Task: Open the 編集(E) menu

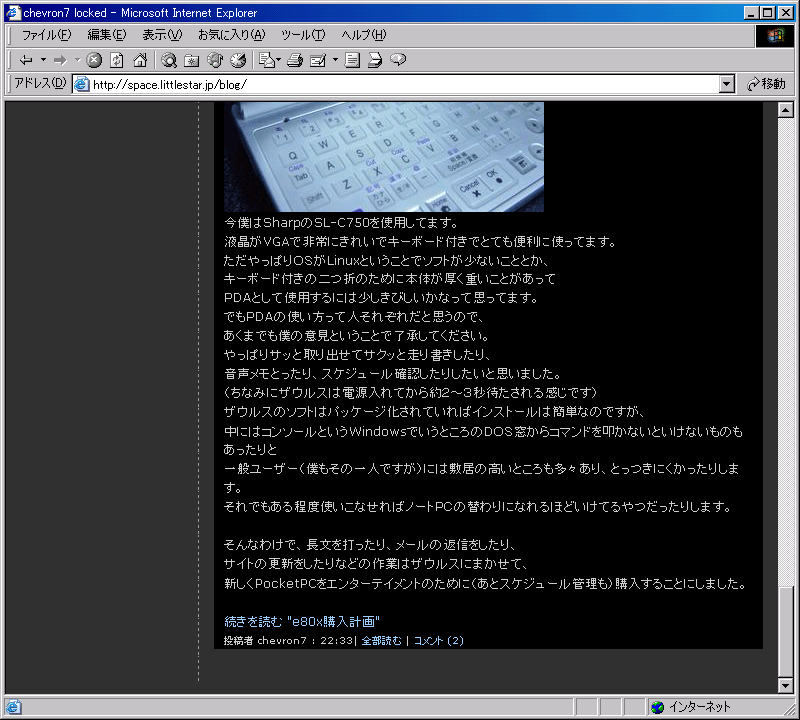Action: pos(107,35)
